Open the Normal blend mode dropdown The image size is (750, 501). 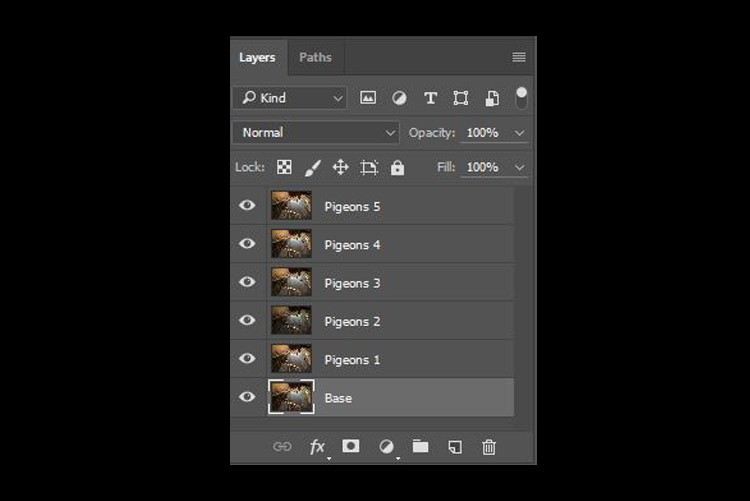316,133
